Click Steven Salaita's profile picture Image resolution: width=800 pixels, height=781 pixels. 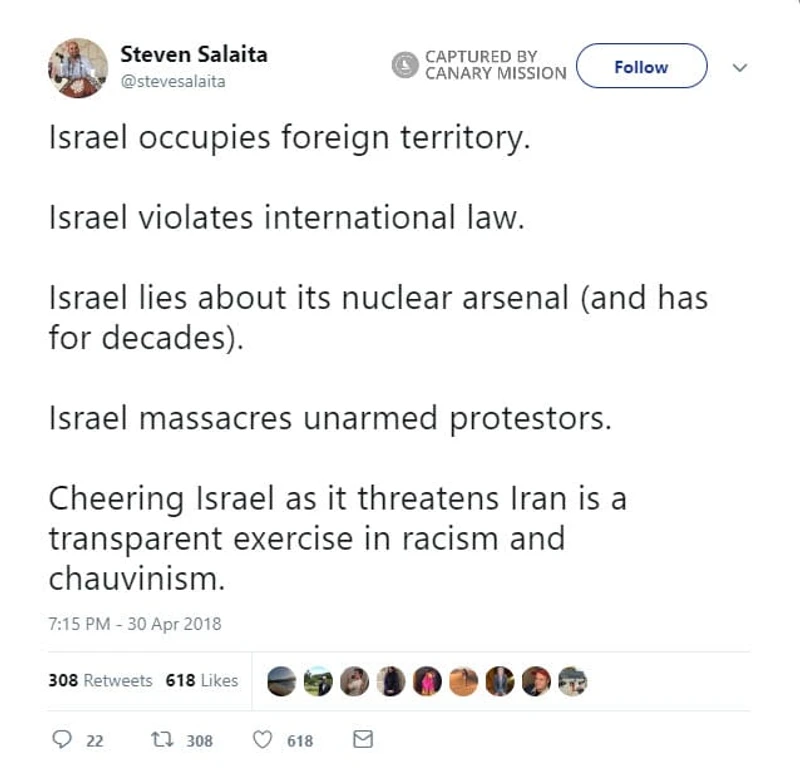coord(78,67)
